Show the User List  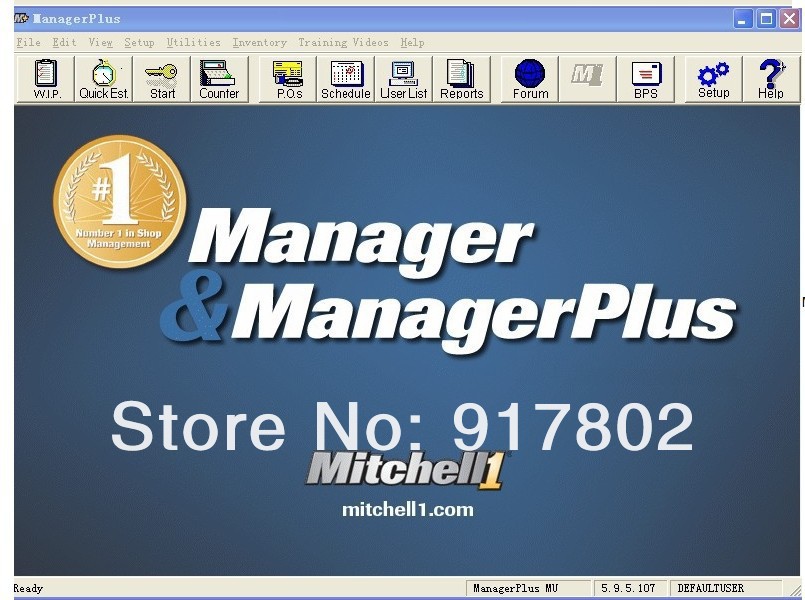pyautogui.click(x=404, y=79)
